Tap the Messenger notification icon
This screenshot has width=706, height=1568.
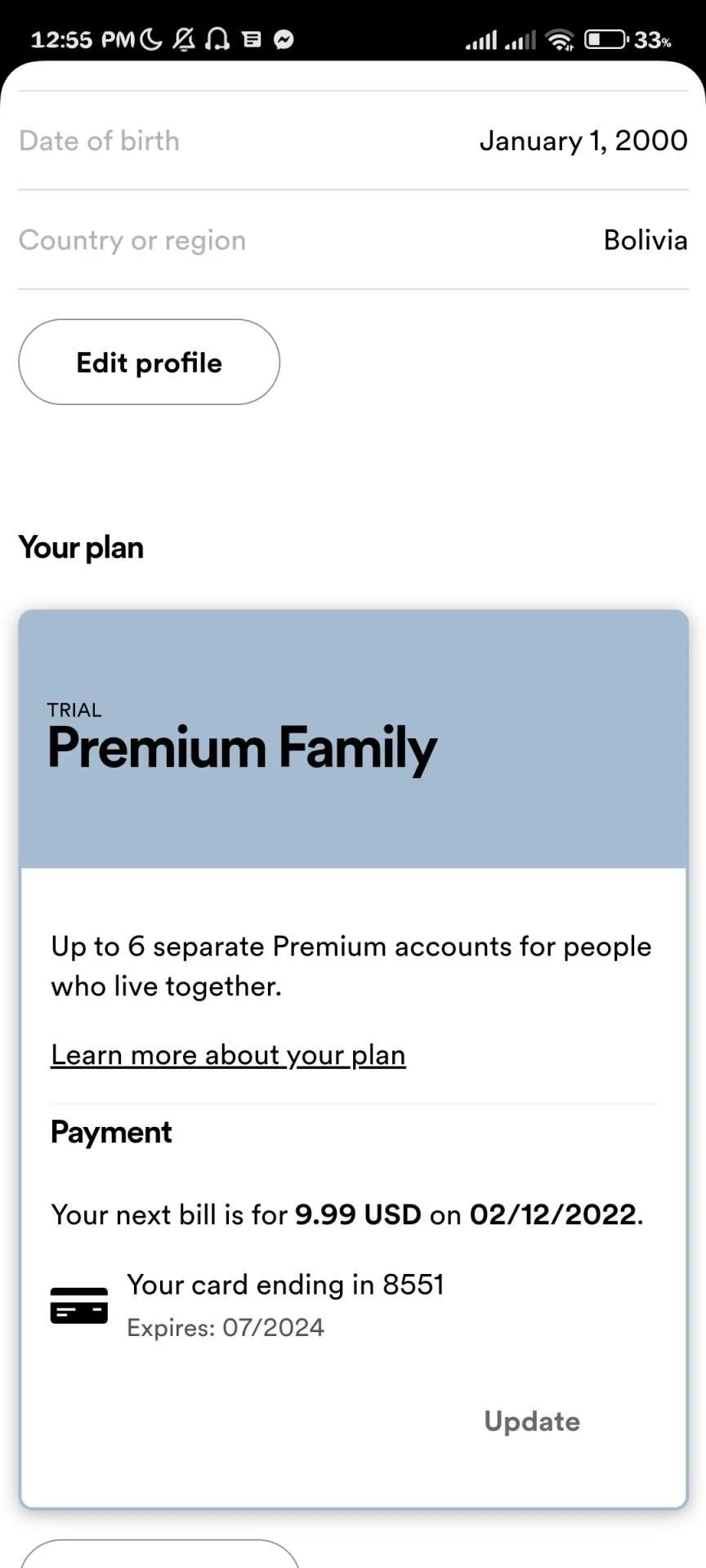pyautogui.click(x=284, y=39)
